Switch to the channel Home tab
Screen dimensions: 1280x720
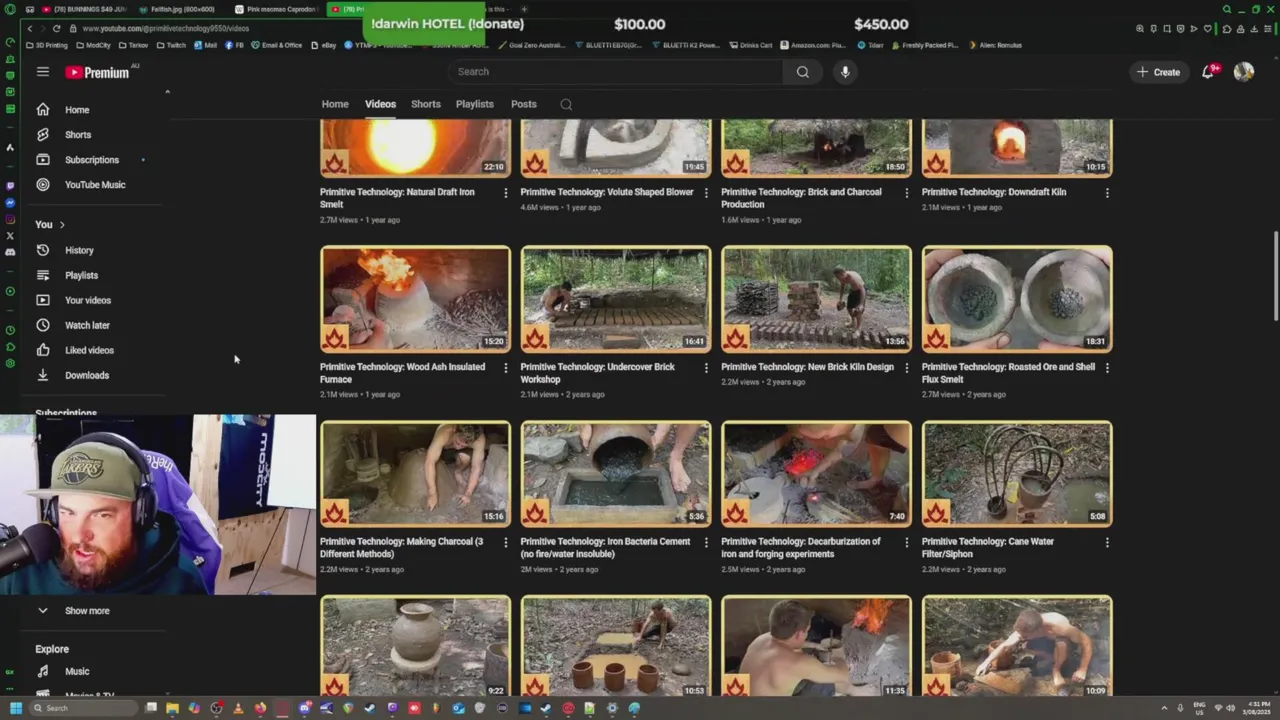[x=335, y=104]
